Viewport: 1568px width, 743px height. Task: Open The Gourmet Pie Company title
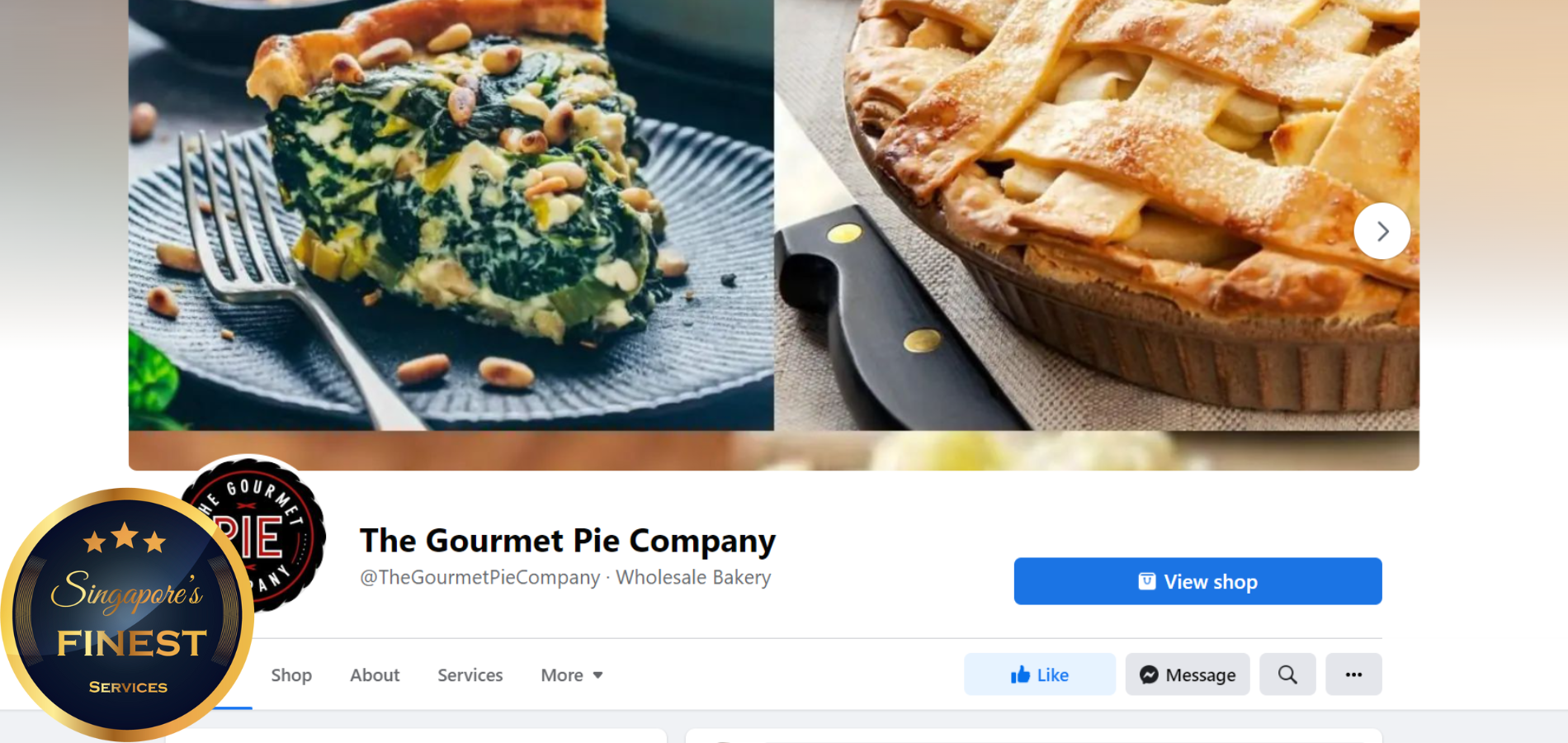(x=568, y=541)
